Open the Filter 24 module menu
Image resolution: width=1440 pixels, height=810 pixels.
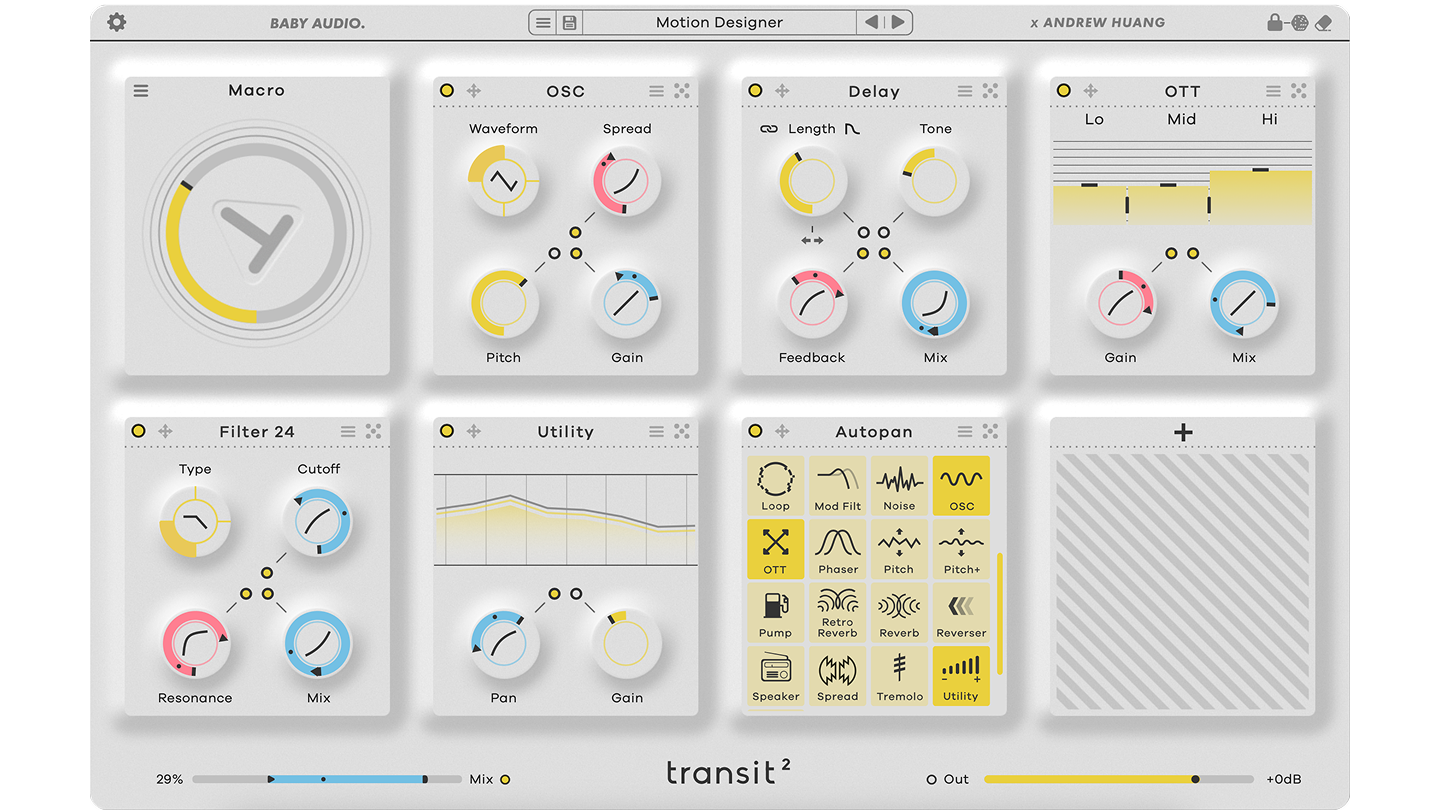(x=347, y=431)
